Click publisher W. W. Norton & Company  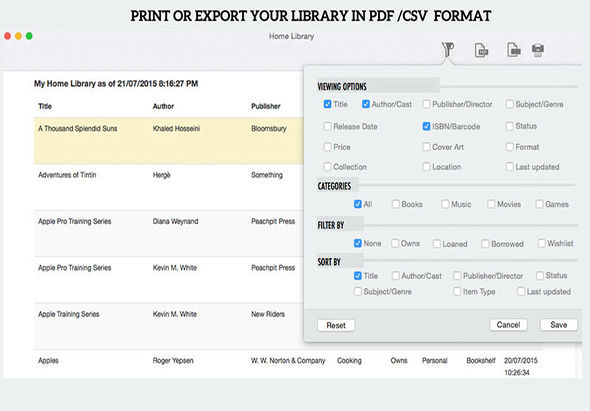coord(288,361)
